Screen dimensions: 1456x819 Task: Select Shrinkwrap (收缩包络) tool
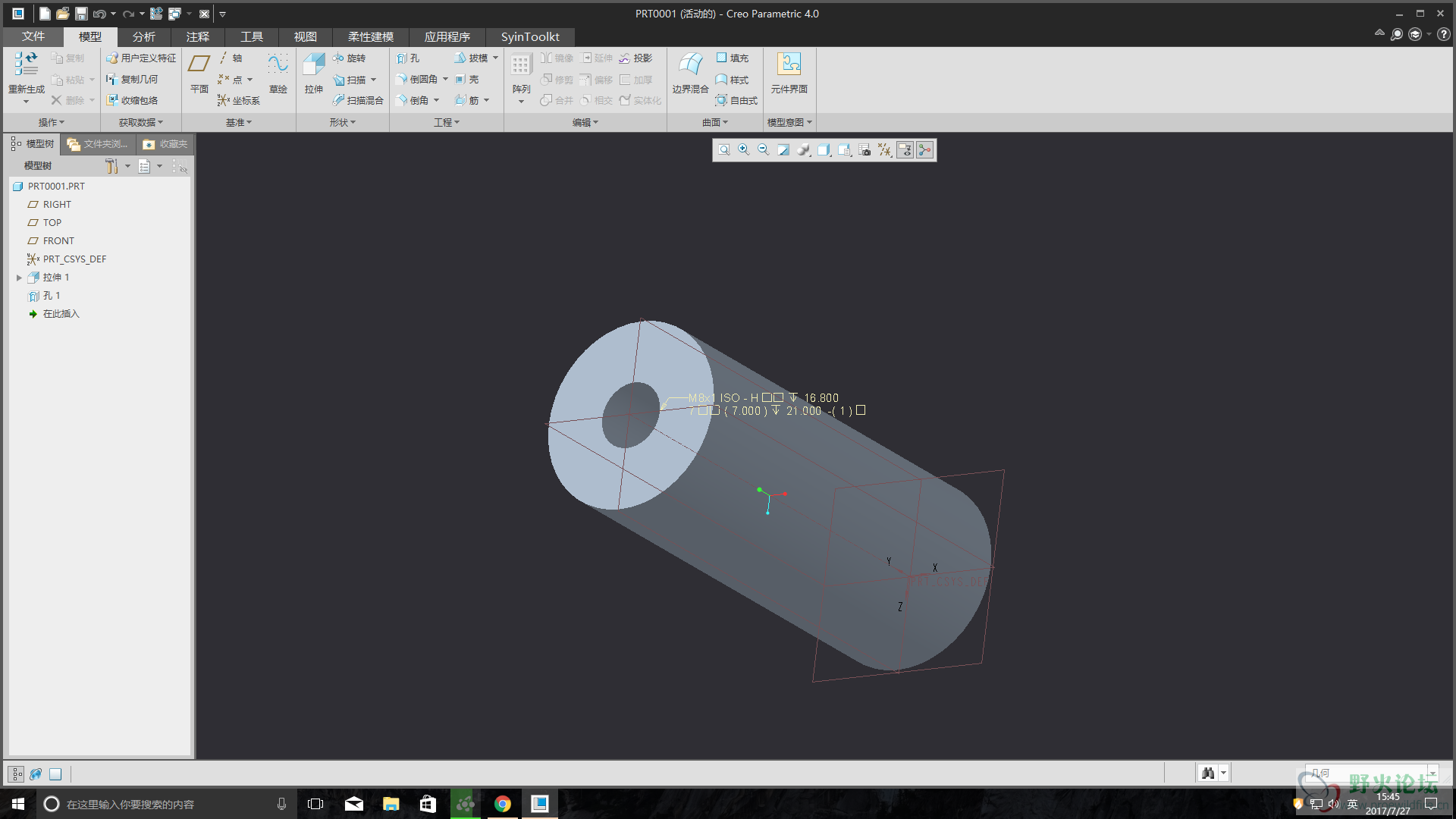click(132, 100)
